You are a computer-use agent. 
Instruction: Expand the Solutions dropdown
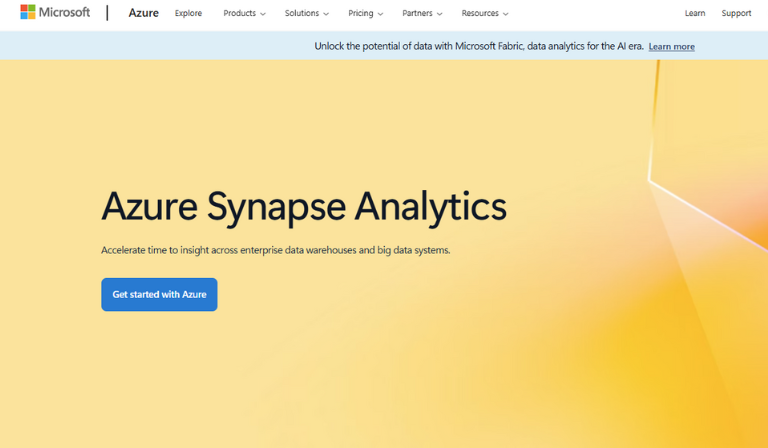307,13
